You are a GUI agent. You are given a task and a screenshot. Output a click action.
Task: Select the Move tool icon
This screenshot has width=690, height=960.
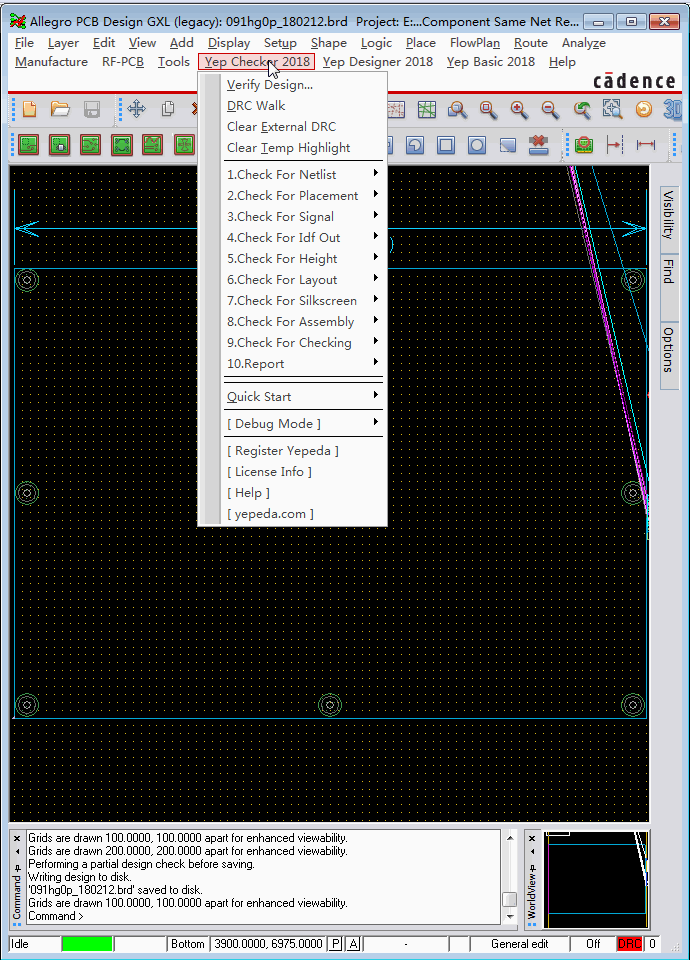[x=137, y=110]
